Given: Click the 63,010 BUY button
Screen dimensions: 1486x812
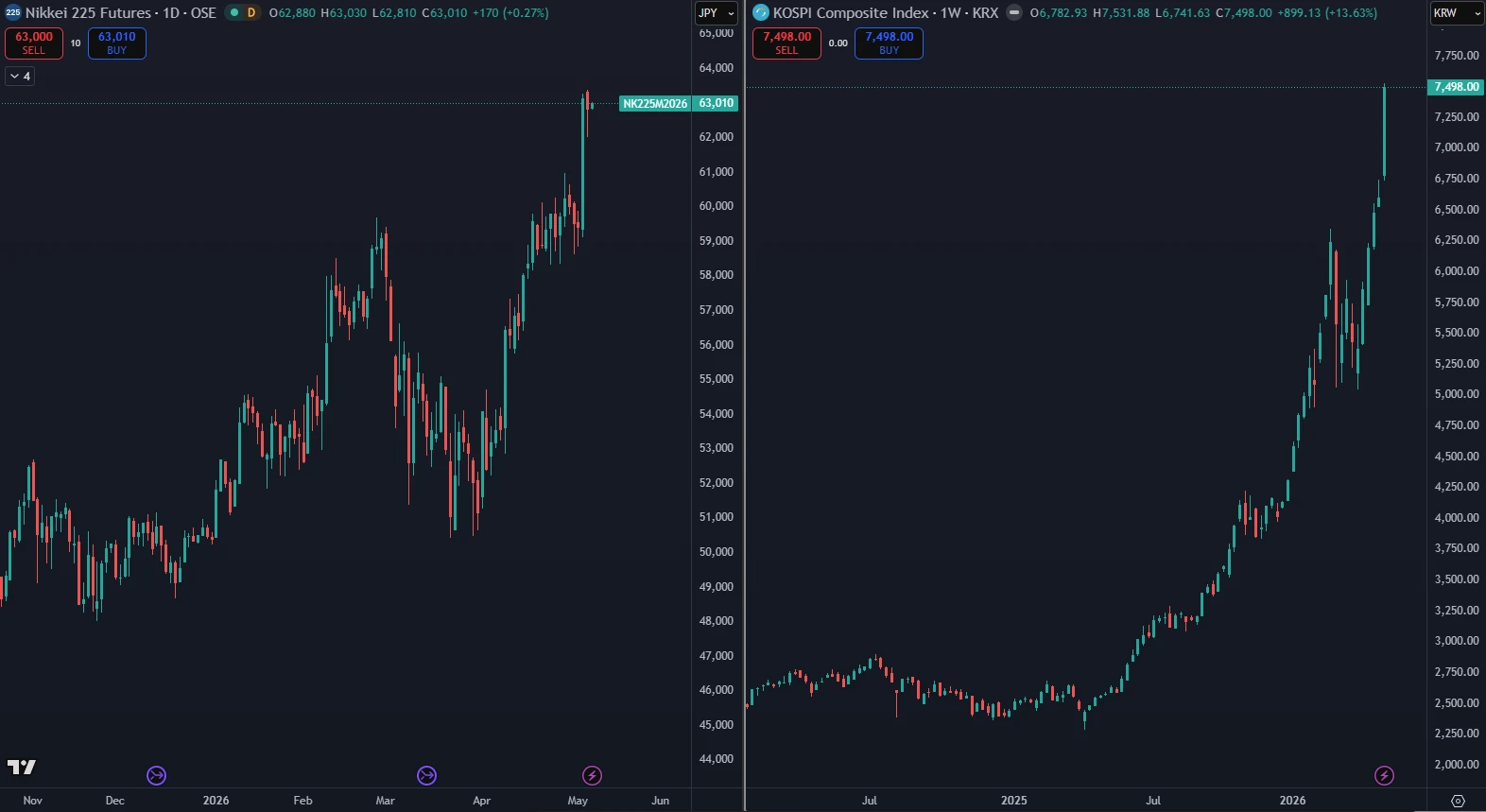Looking at the screenshot, I should click(x=117, y=43).
